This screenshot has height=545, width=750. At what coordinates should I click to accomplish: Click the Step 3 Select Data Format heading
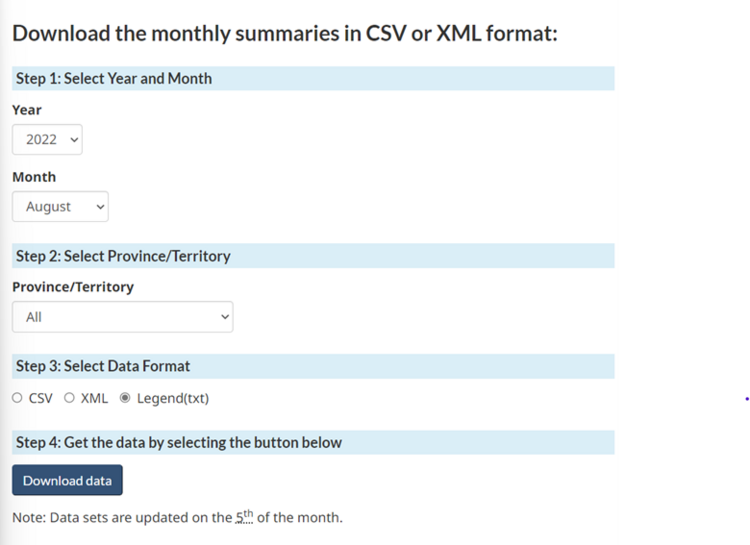[x=103, y=366]
